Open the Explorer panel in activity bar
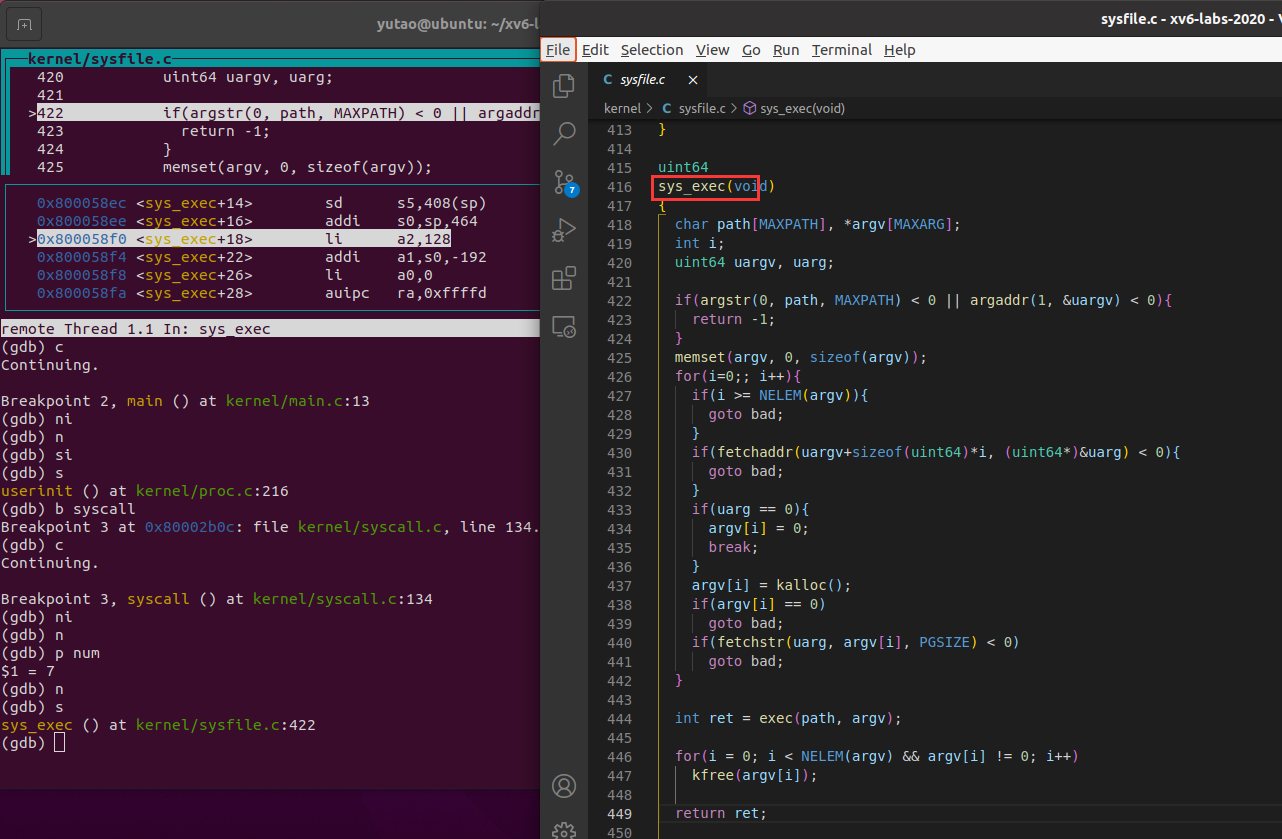This screenshot has width=1282, height=839. tap(564, 86)
